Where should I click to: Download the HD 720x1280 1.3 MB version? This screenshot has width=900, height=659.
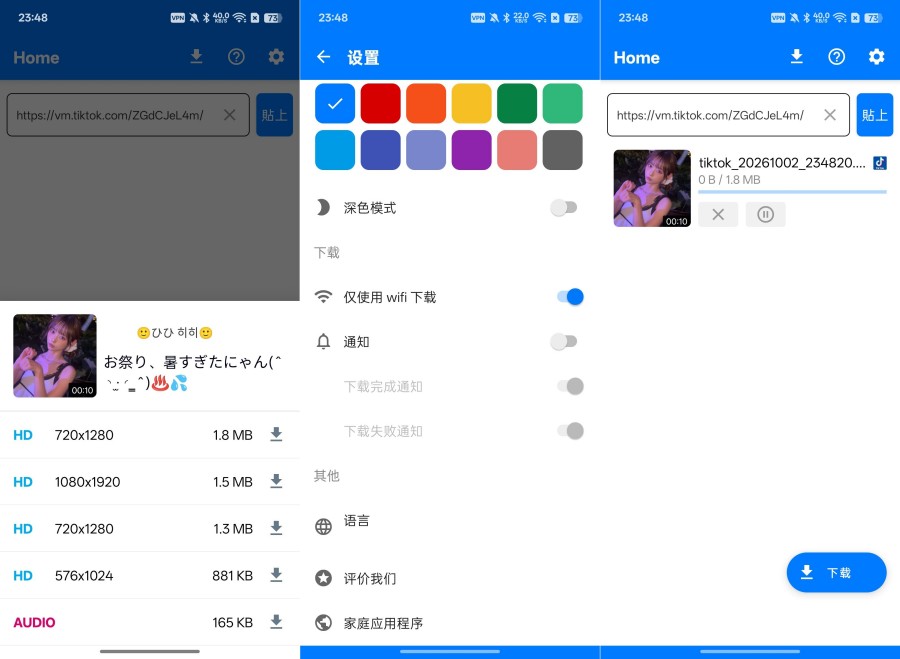coord(276,528)
